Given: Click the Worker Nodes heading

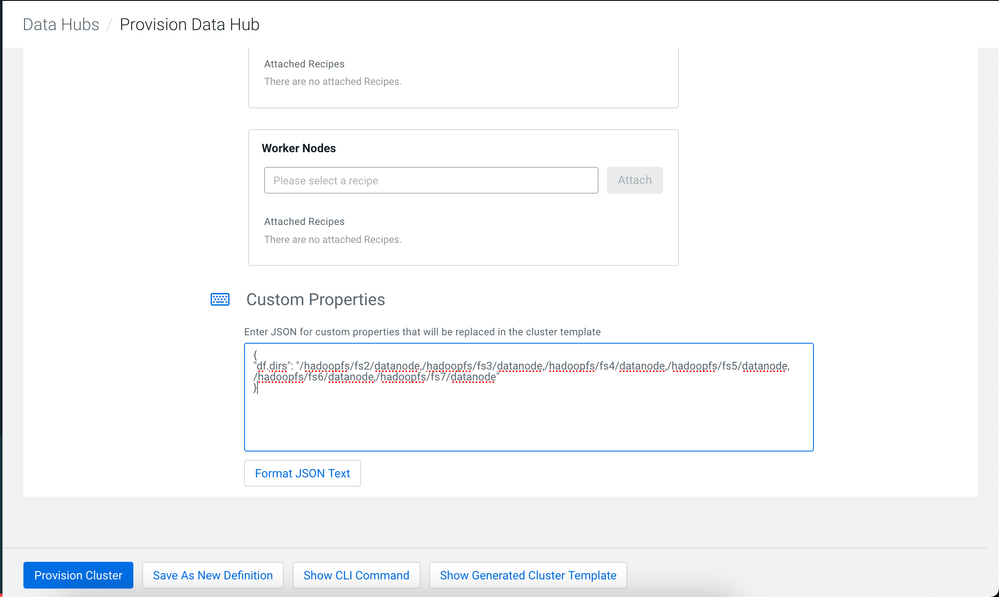Looking at the screenshot, I should [299, 148].
